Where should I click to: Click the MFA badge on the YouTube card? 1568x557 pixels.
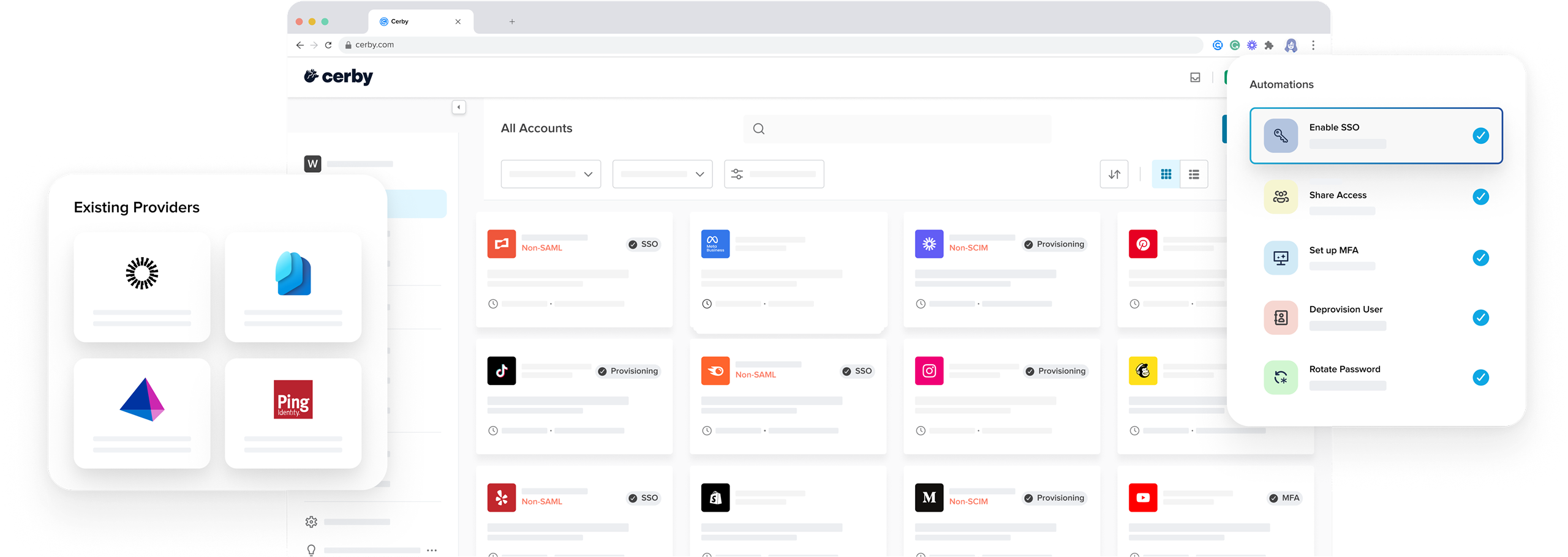(x=1284, y=498)
